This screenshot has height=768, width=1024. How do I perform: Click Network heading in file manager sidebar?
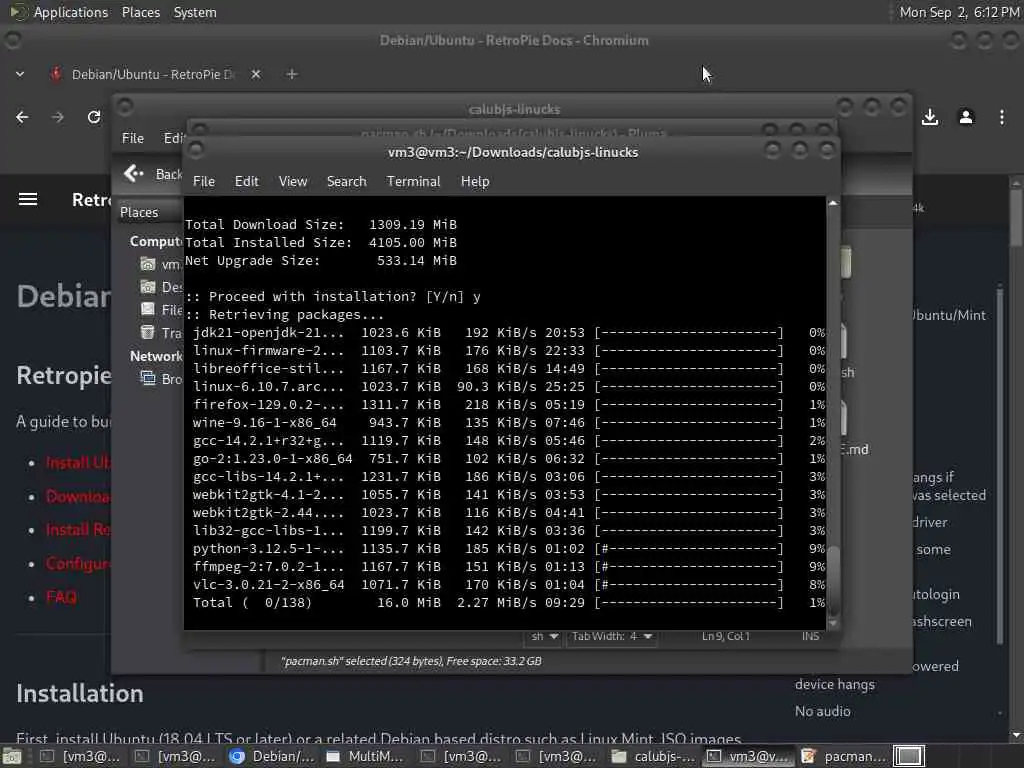coord(156,357)
